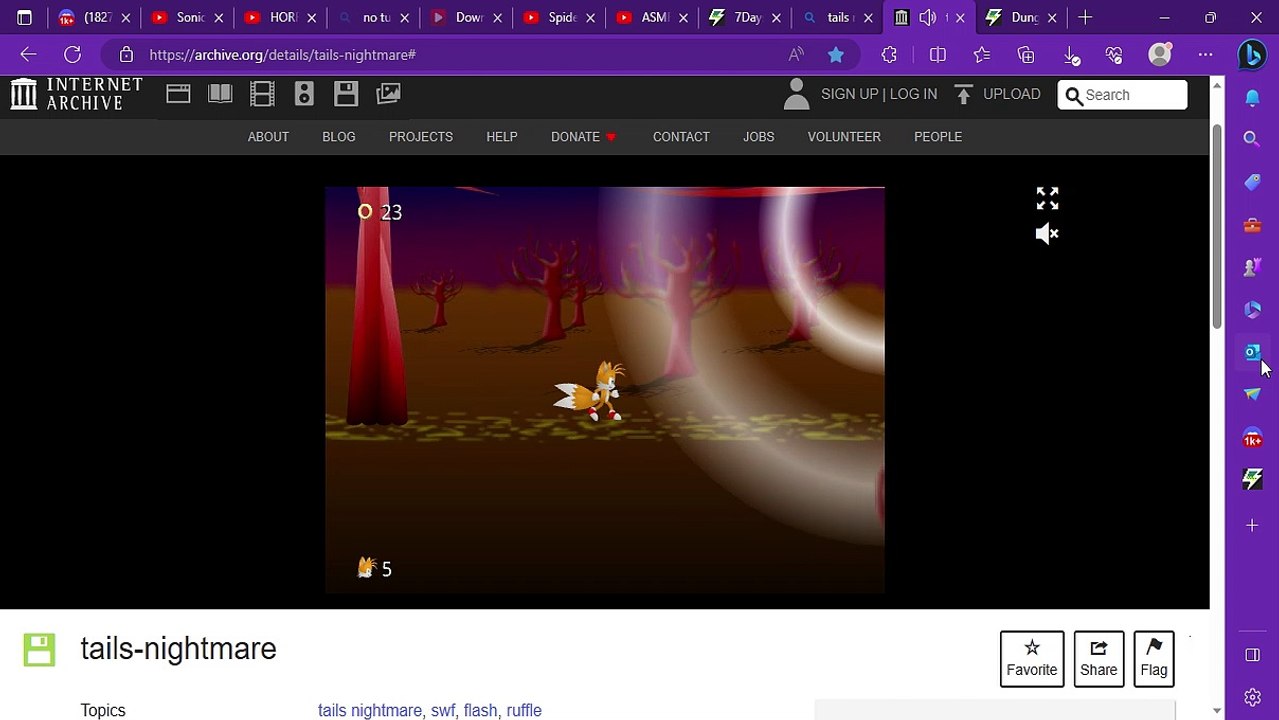Open the VOLUNTEER link
The image size is (1279, 720).
point(844,137)
